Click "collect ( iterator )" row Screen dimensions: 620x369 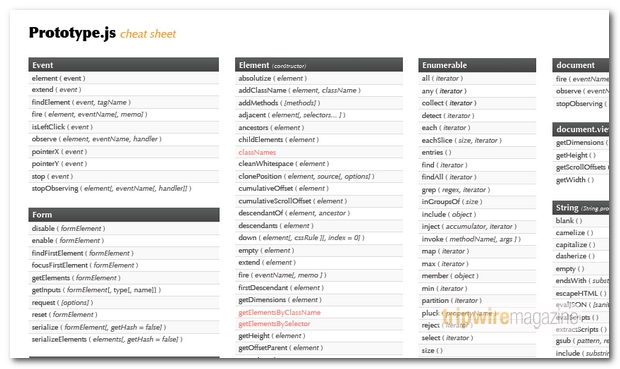pyautogui.click(x=477, y=103)
